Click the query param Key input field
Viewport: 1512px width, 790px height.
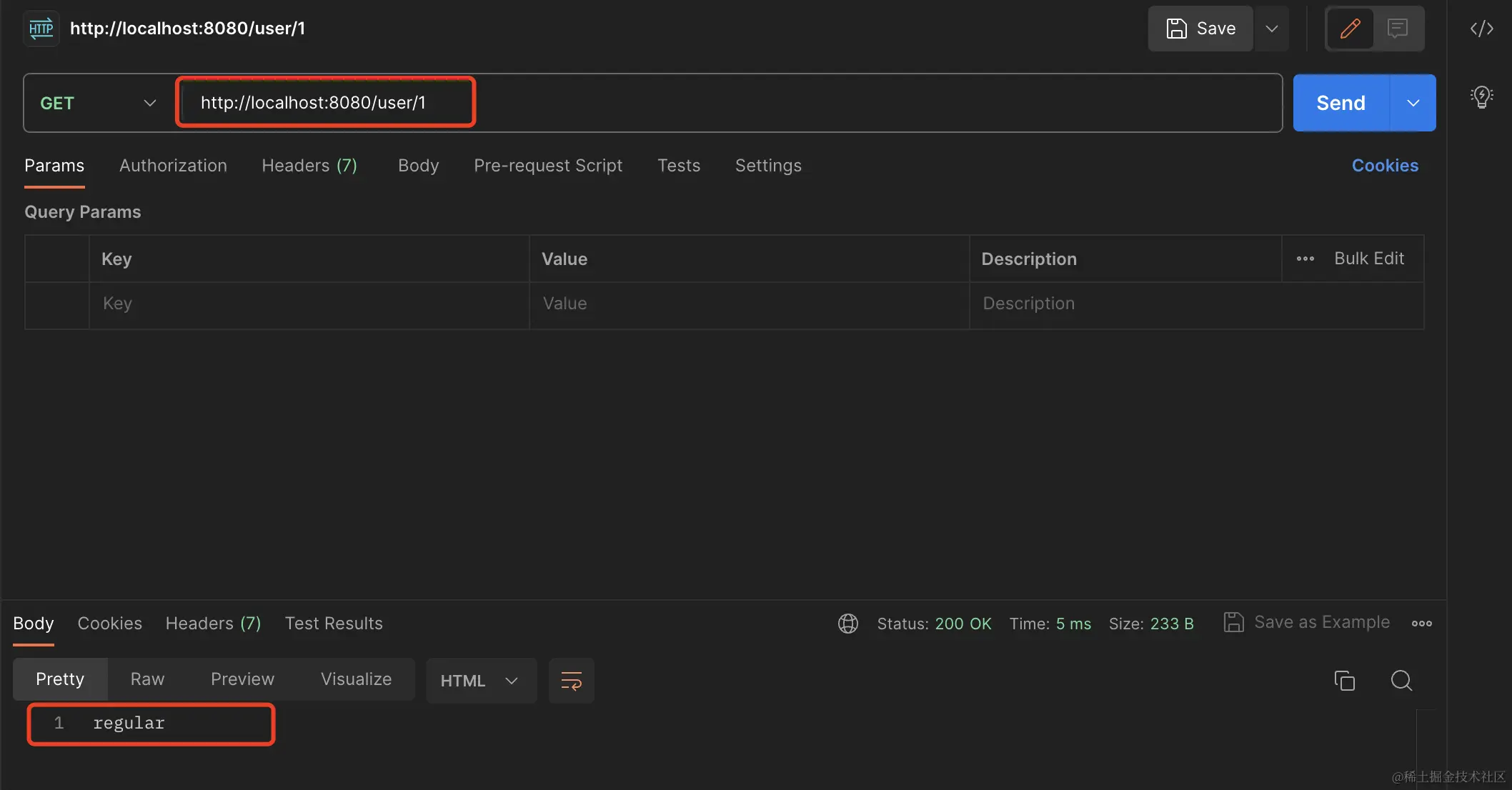click(x=309, y=304)
